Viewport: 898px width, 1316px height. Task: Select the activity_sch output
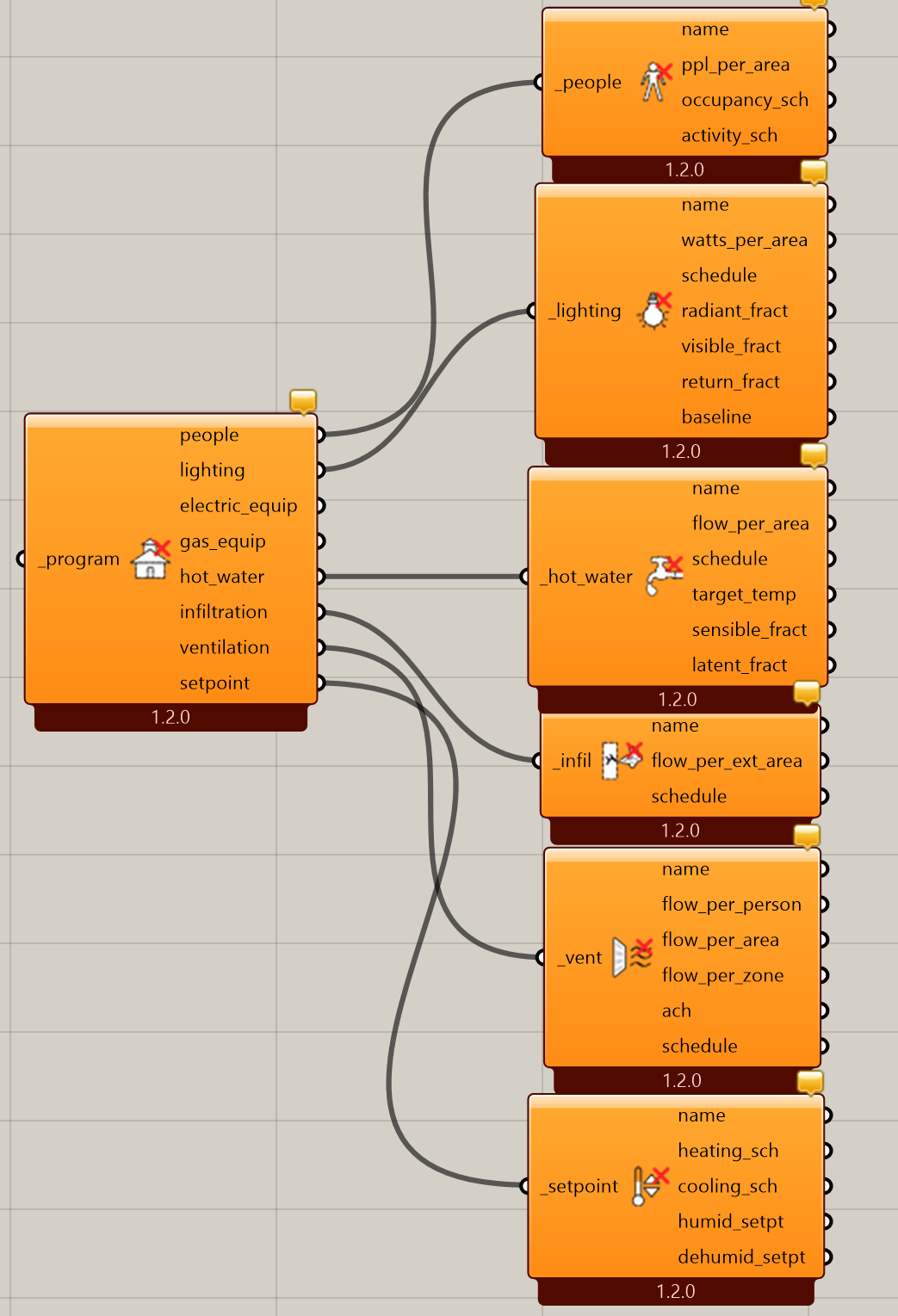[x=729, y=135]
